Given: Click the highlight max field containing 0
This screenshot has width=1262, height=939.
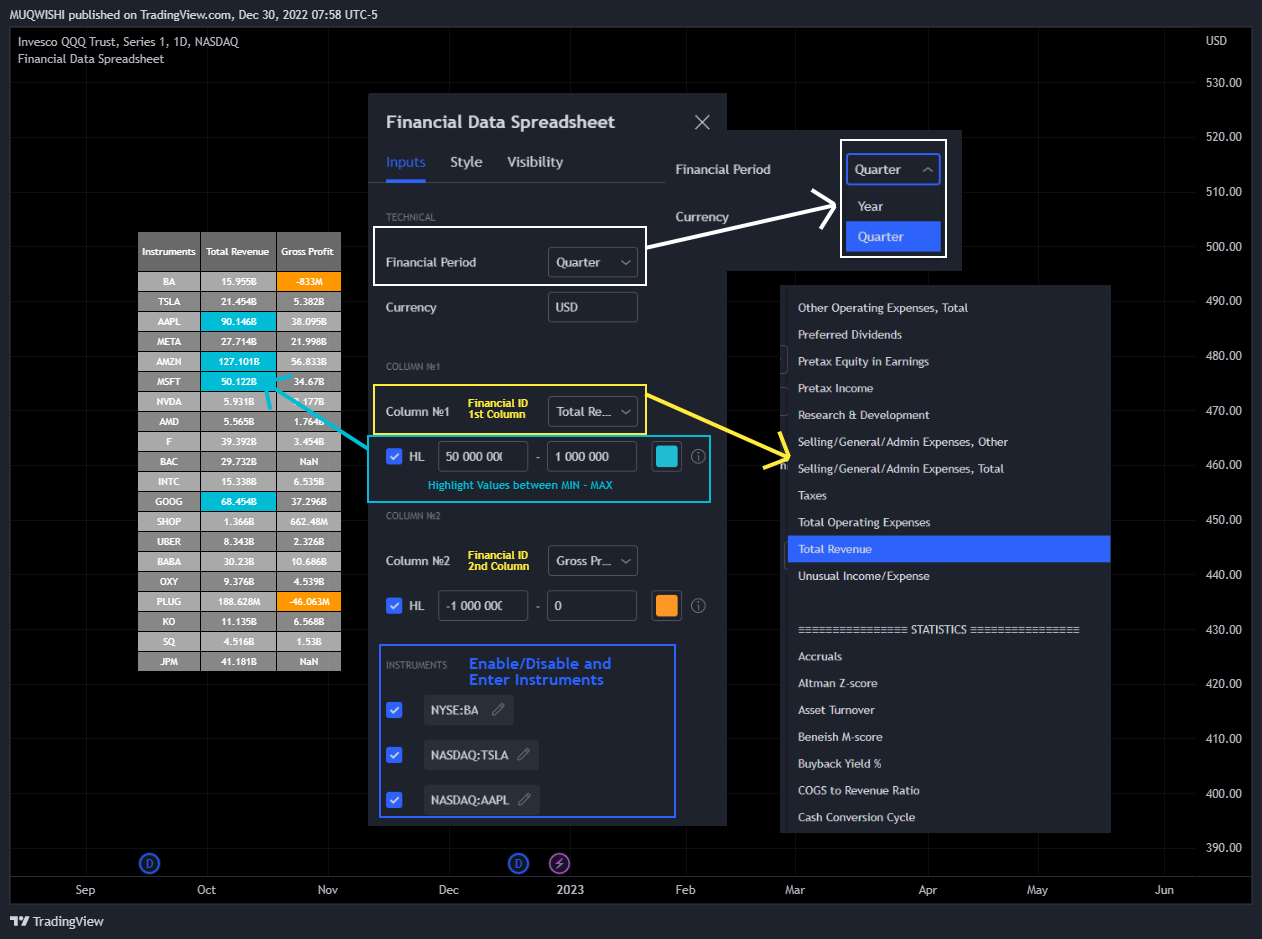Looking at the screenshot, I should pyautogui.click(x=592, y=605).
